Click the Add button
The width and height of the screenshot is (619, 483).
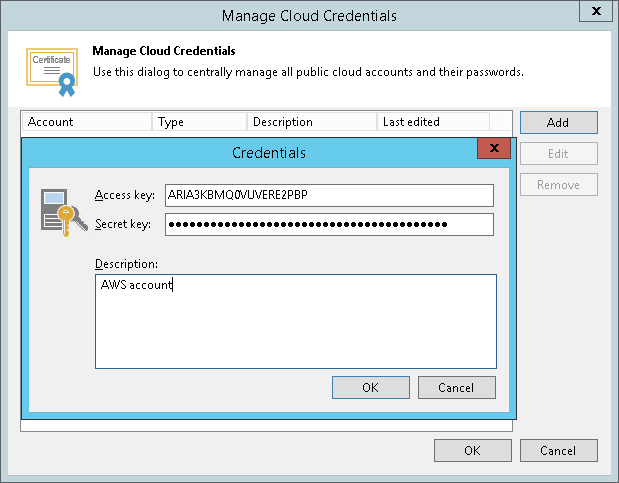(x=558, y=123)
